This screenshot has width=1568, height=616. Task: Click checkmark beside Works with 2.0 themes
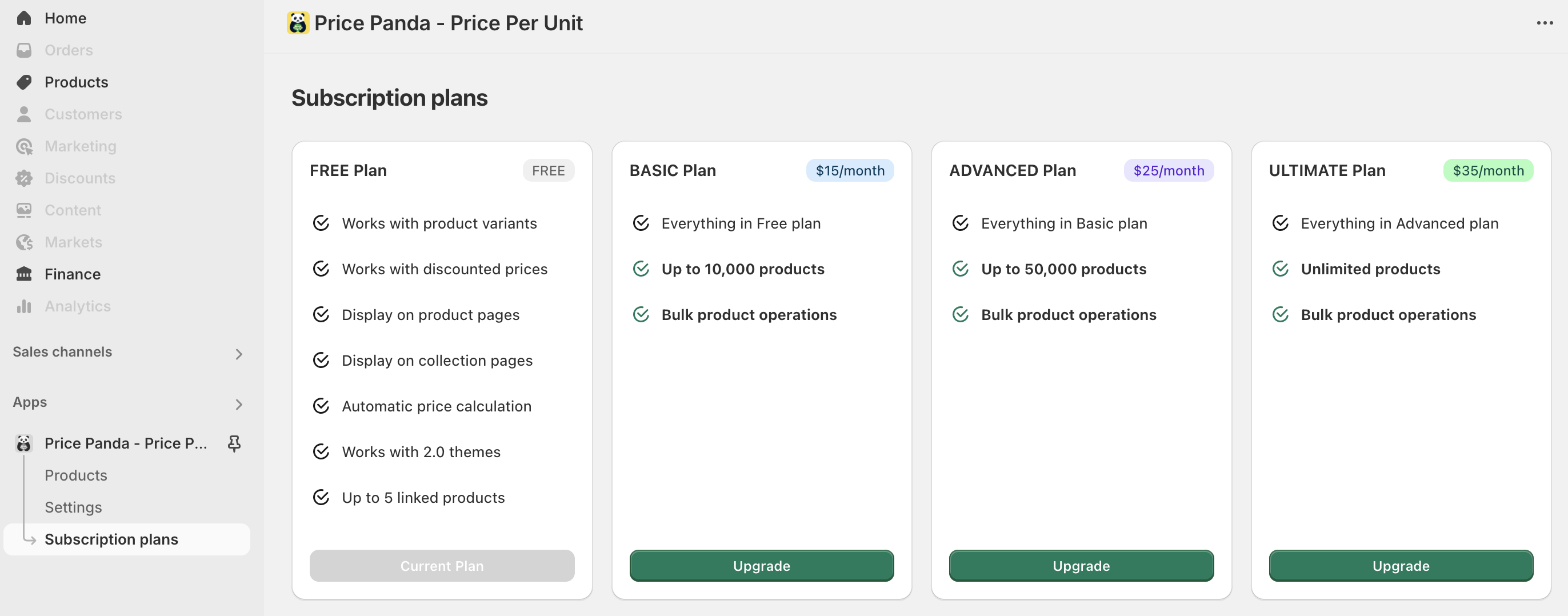(321, 451)
